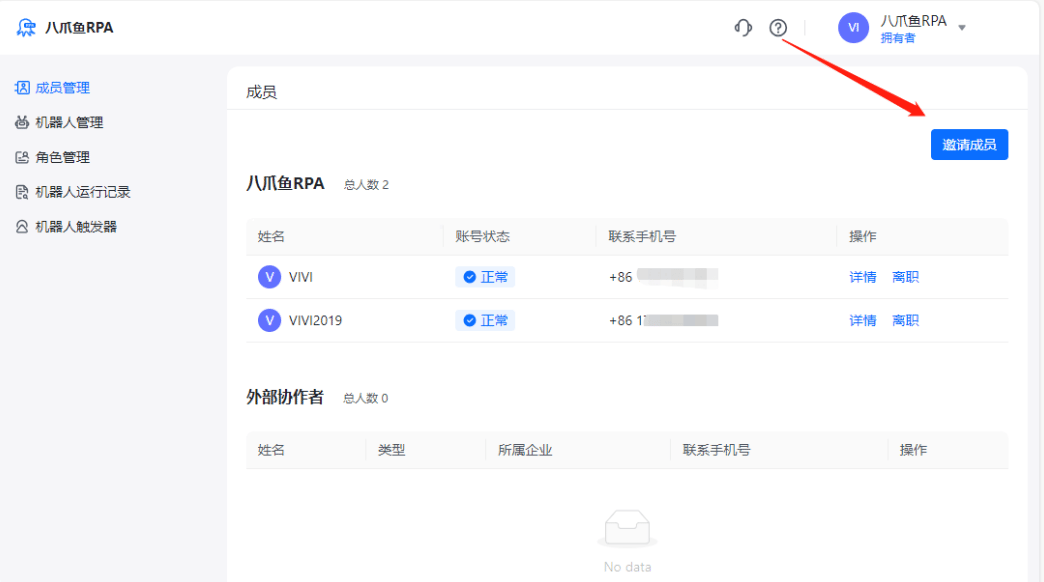Click 离职 for member VIVI
This screenshot has height=582, width=1044.
pos(905,277)
